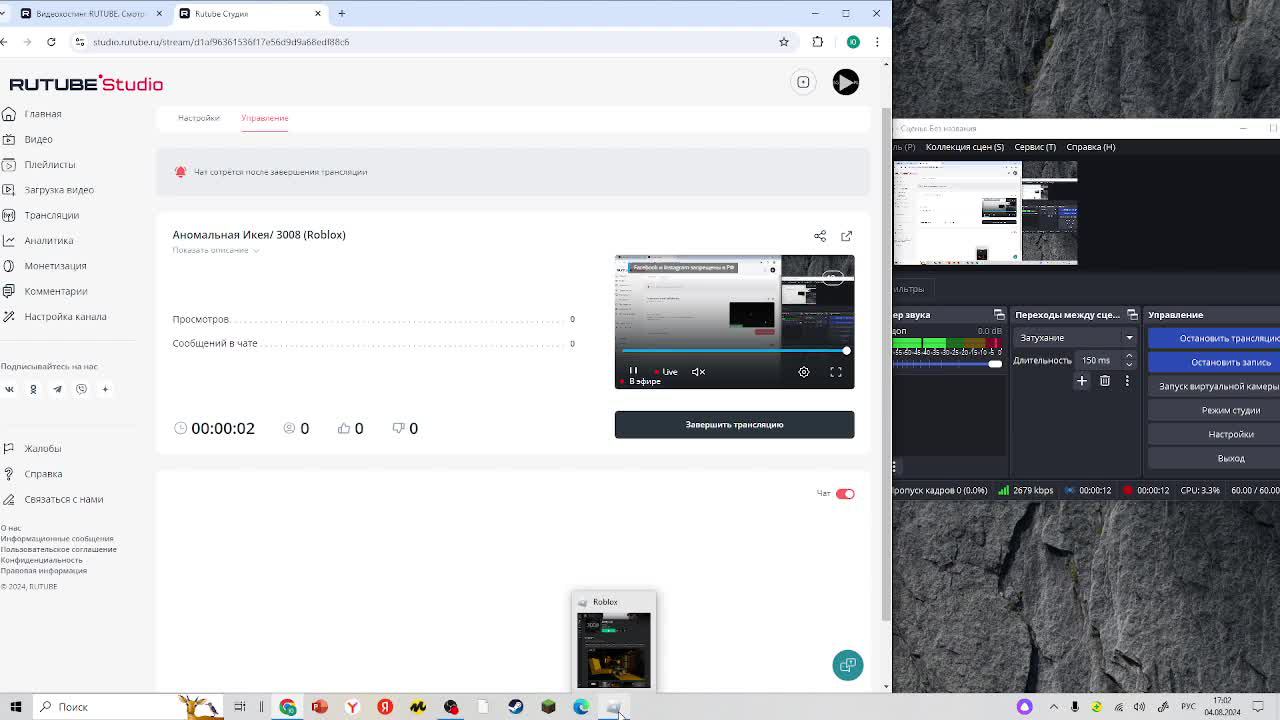This screenshot has height=720, width=1280.
Task: Open Справка in Rutube sidebar
Action: click(43, 474)
